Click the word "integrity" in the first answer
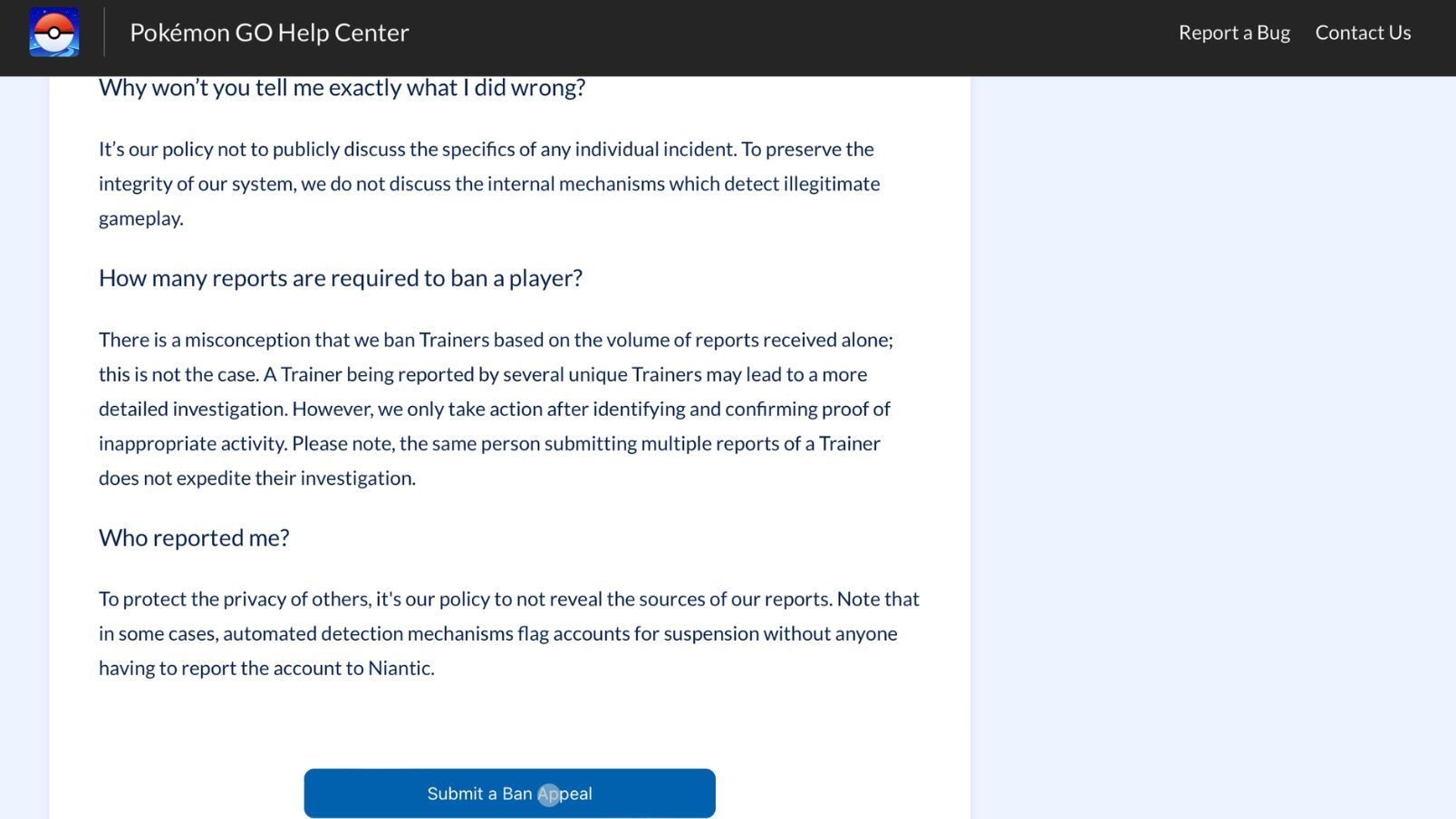Viewport: 1456px width, 819px height. pos(135,184)
